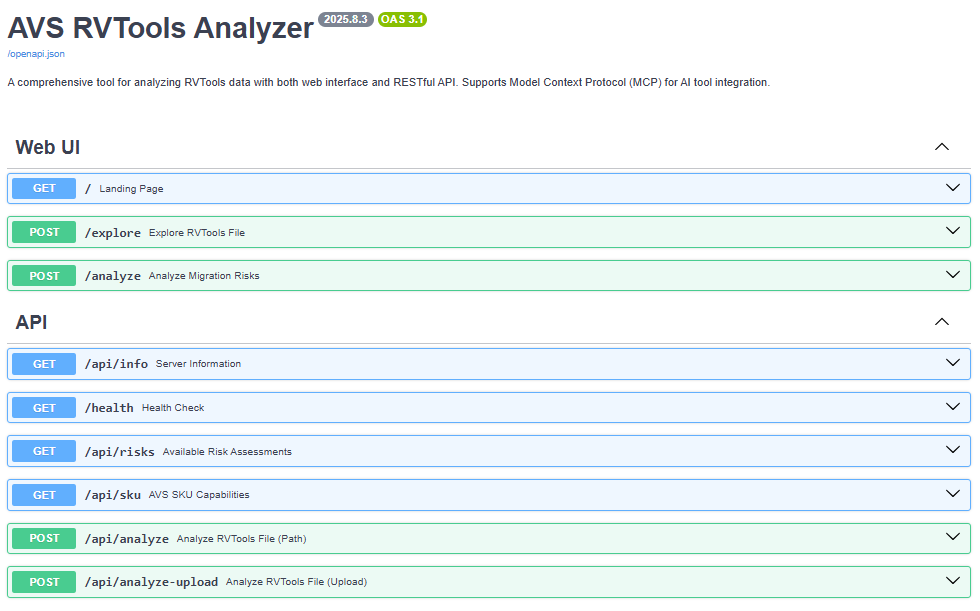This screenshot has height=611, width=980.
Task: Open the /openapi.json link
Action: (x=36, y=54)
